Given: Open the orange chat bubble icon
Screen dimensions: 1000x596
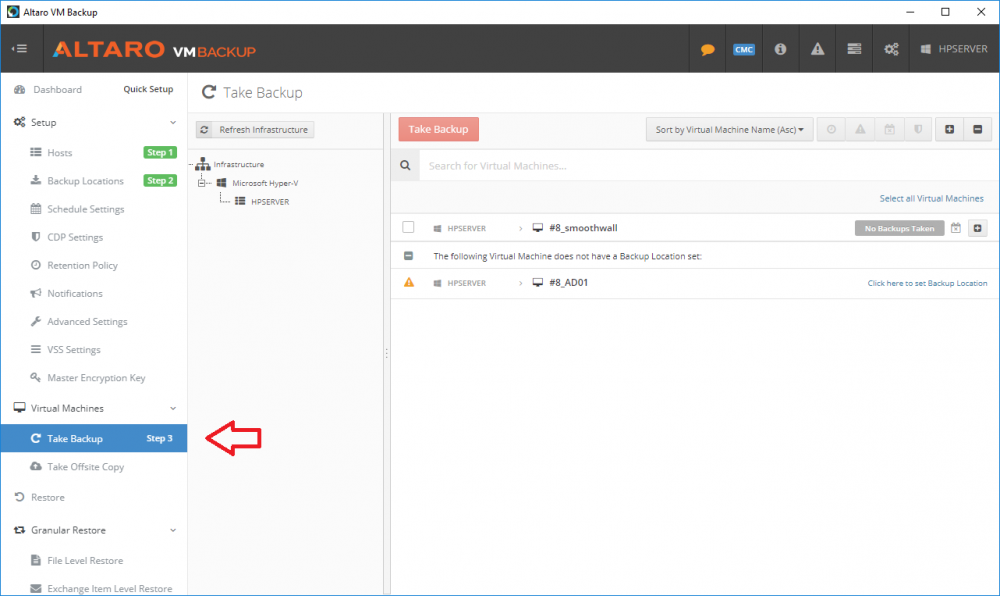Looking at the screenshot, I should (x=707, y=49).
